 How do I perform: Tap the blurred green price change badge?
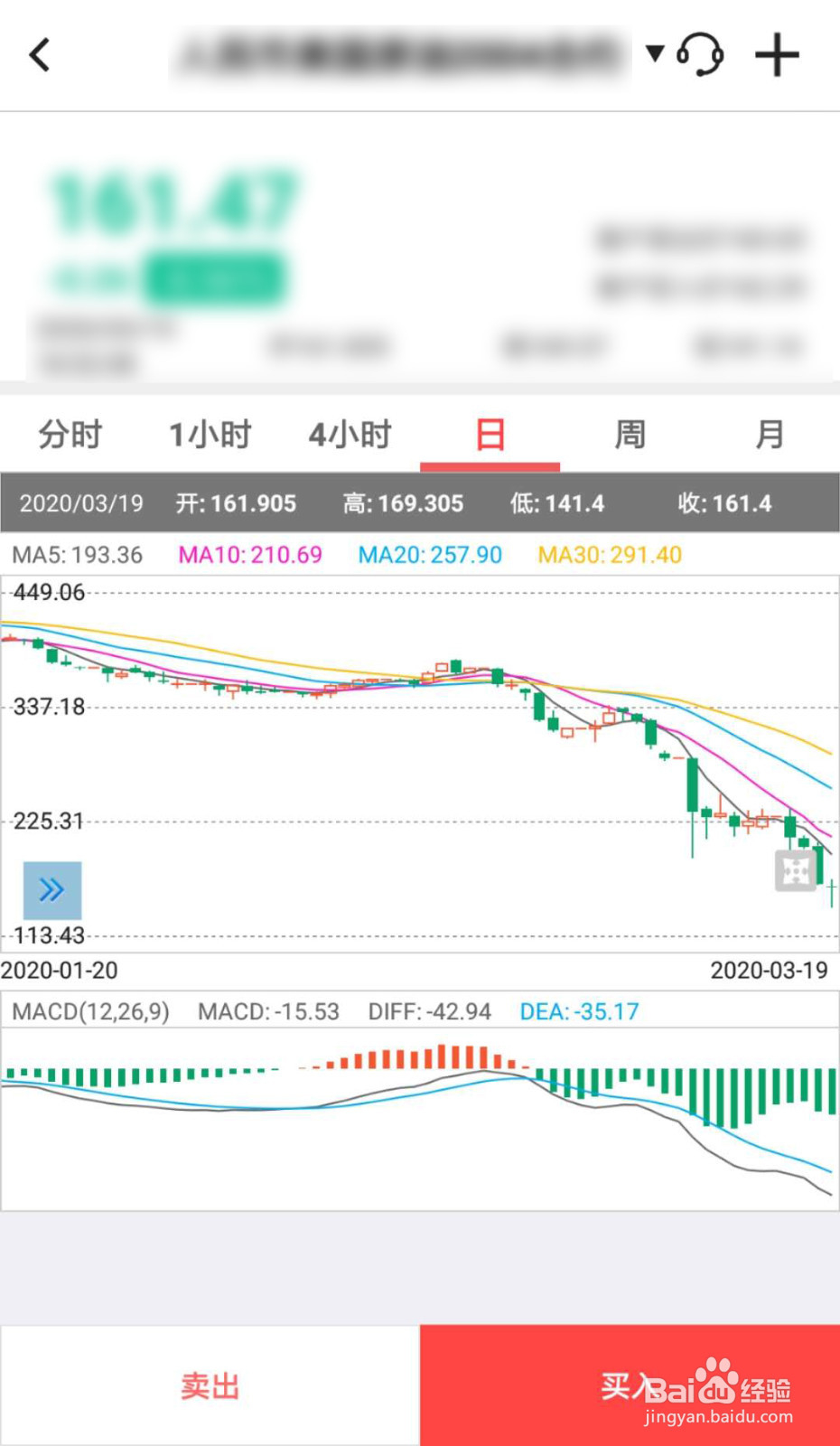click(x=215, y=279)
